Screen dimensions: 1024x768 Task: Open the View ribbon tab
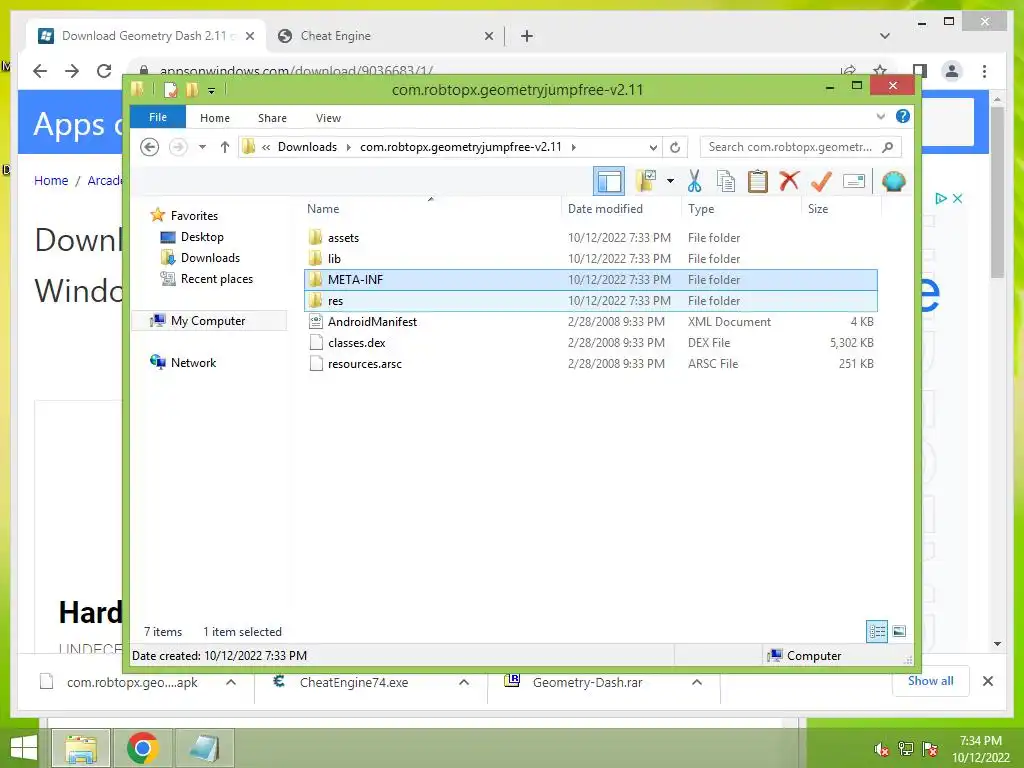[x=328, y=118]
